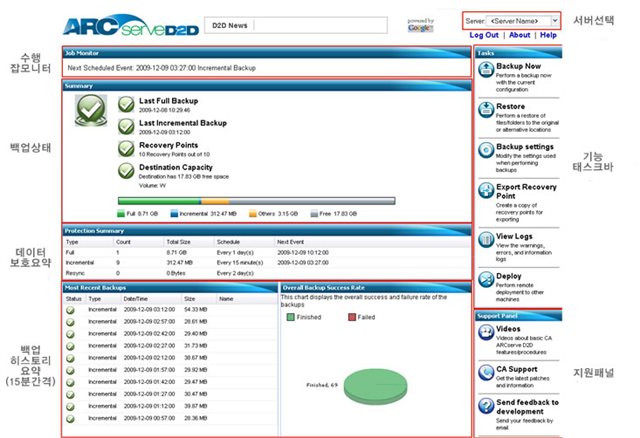Click the Log Out link
The height and width of the screenshot is (438, 640).
484,35
